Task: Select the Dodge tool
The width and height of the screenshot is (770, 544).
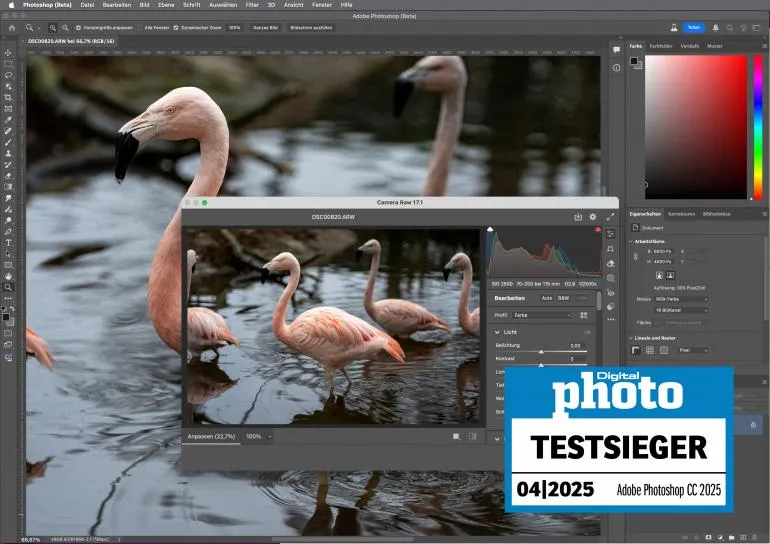Action: [x=8, y=220]
